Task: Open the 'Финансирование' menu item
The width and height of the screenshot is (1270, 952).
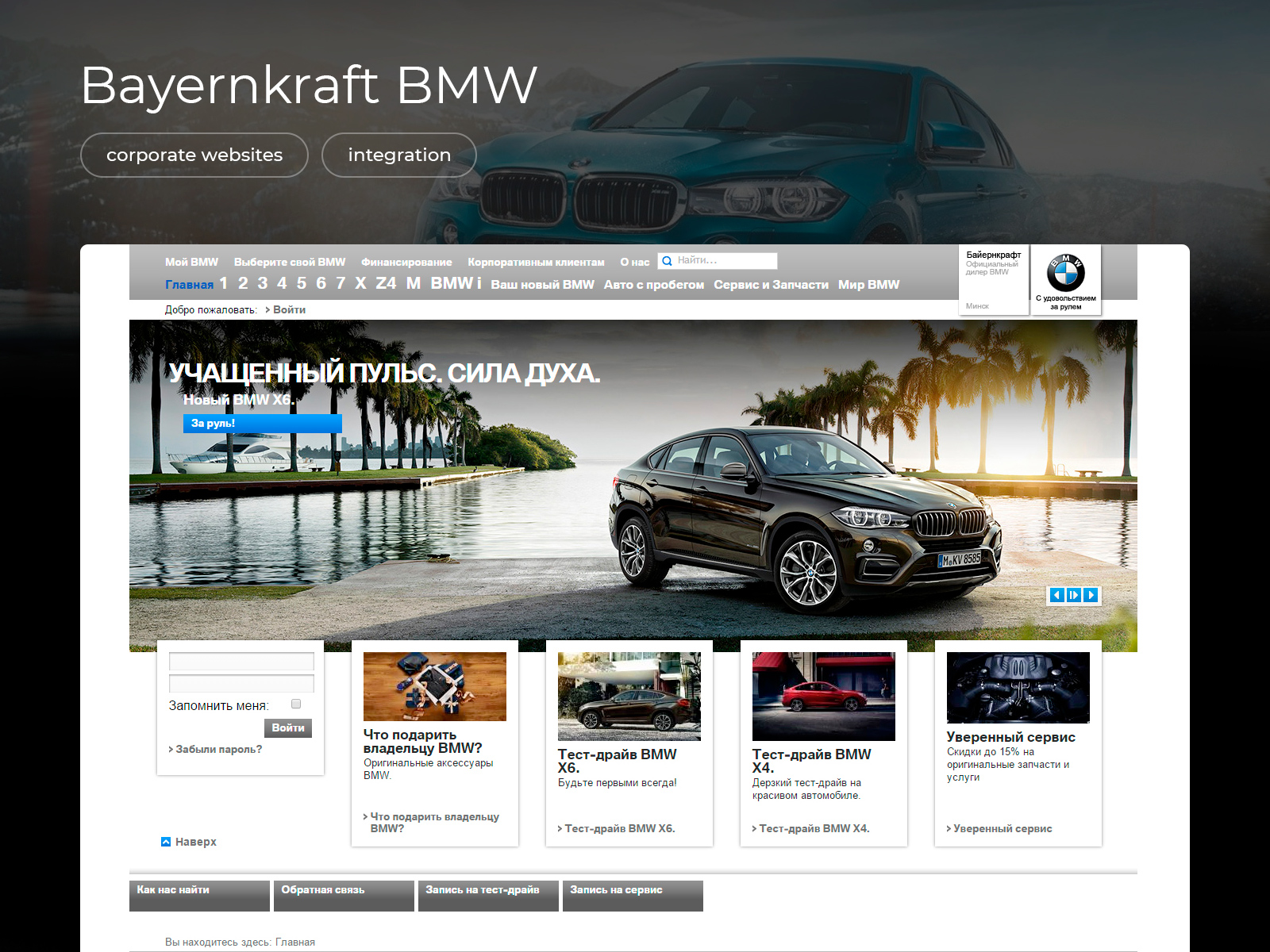Action: tap(406, 262)
